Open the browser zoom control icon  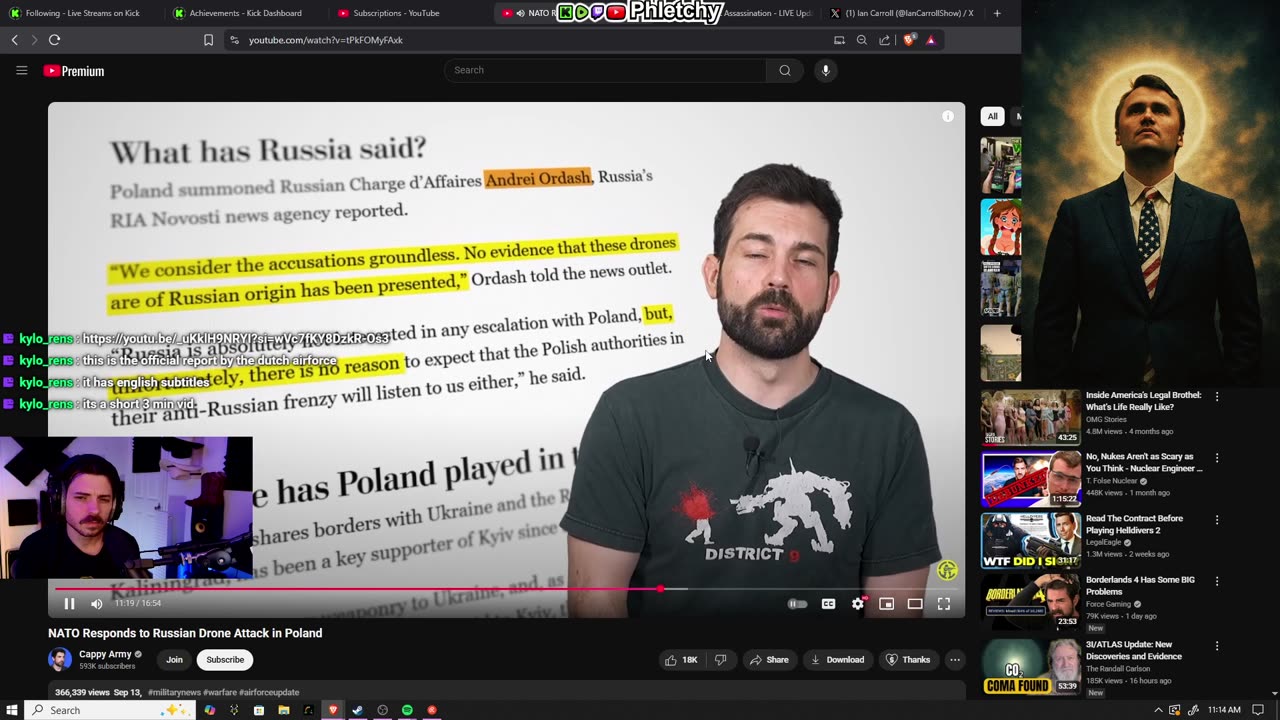click(x=862, y=40)
